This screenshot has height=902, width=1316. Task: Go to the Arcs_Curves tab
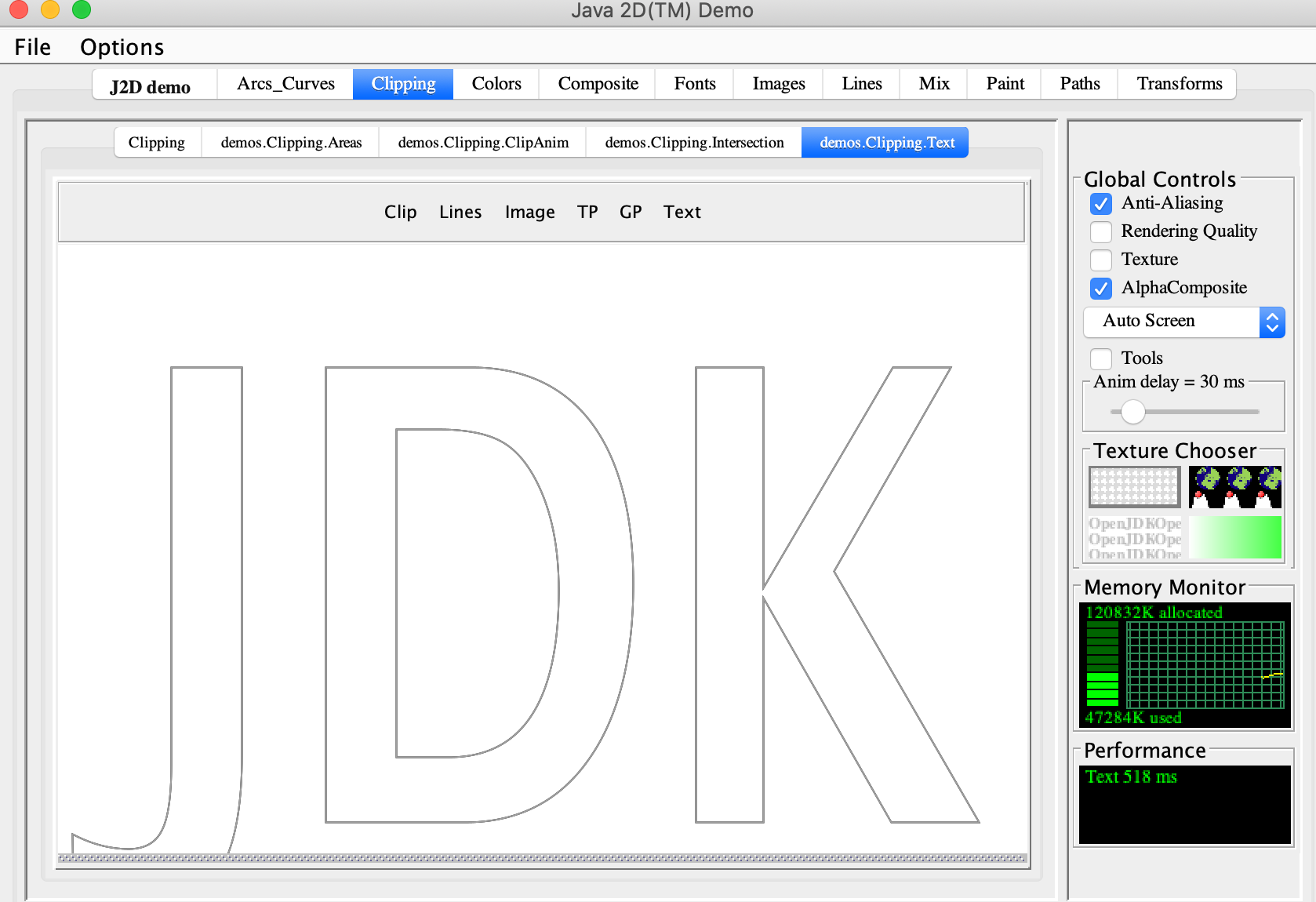(285, 84)
